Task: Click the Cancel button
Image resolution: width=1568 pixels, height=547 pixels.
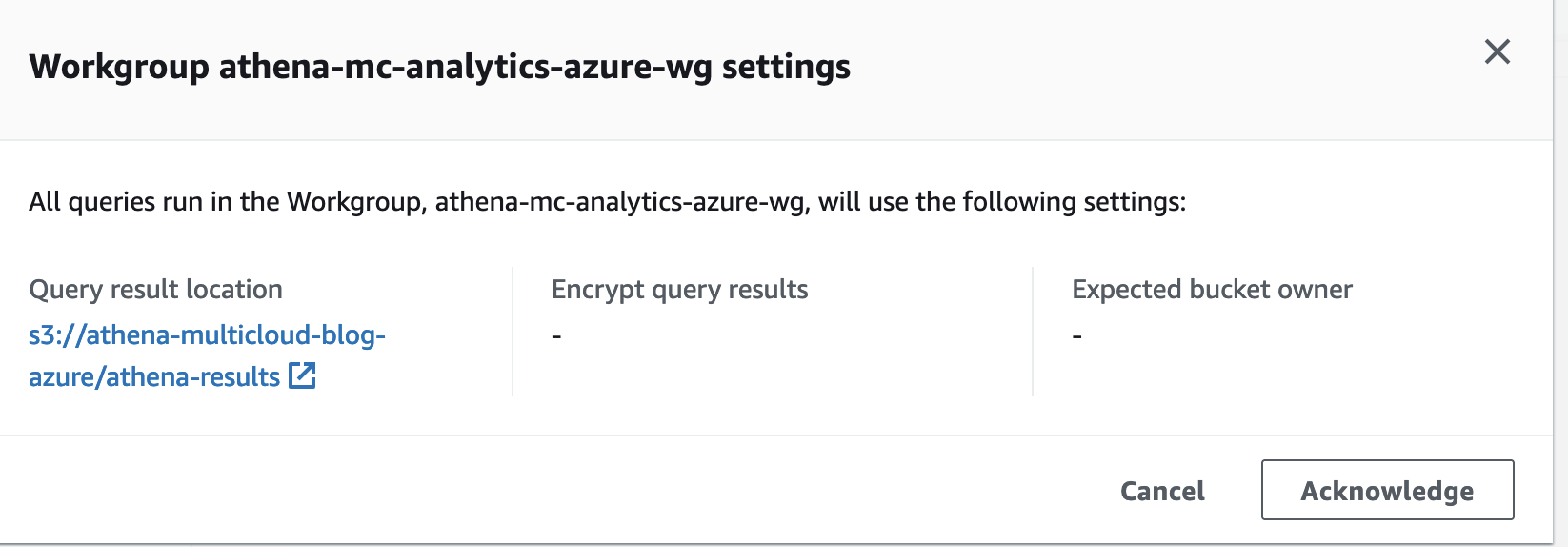Action: click(x=1161, y=491)
